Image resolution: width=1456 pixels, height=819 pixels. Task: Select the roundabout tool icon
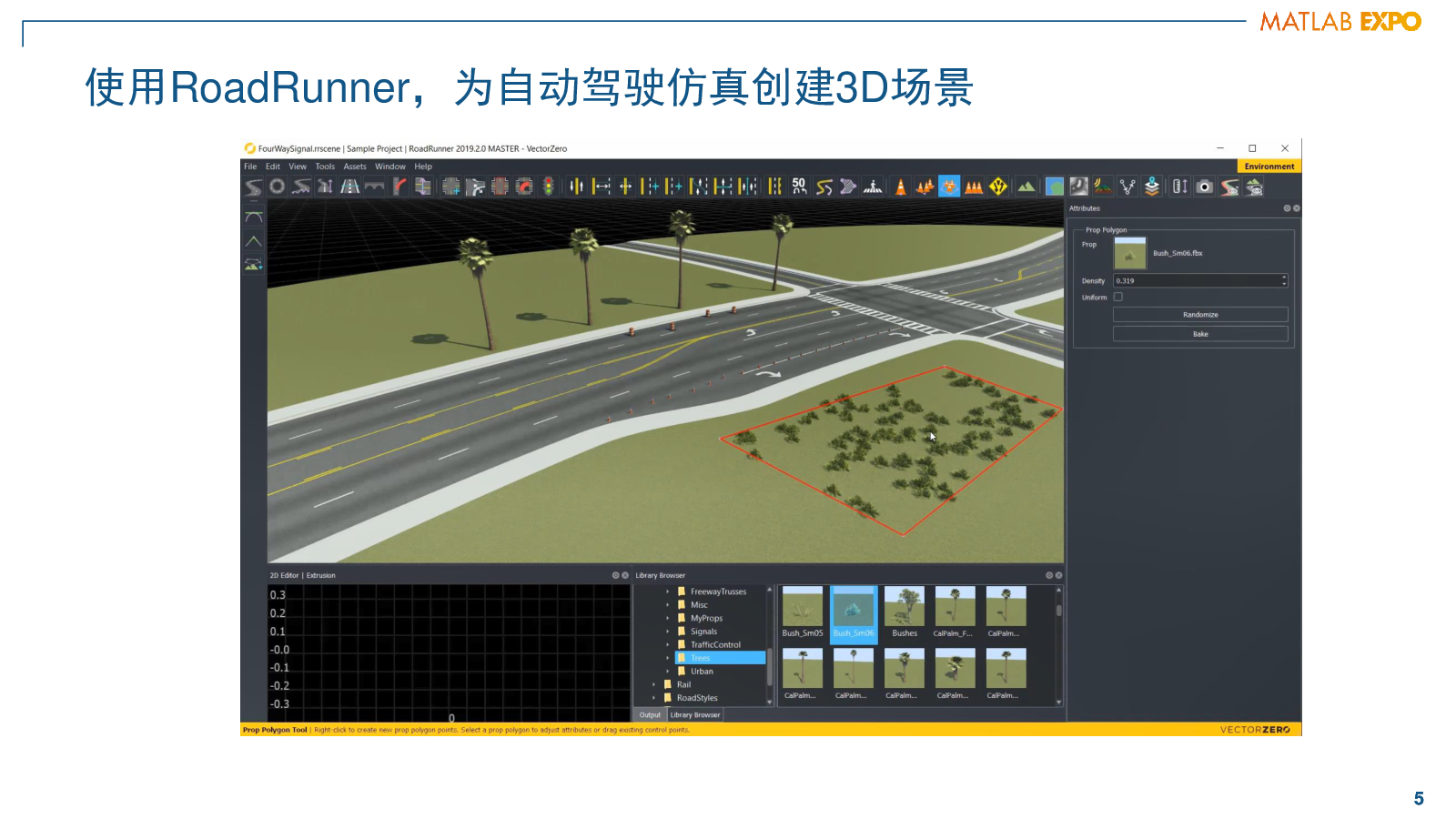(x=278, y=187)
